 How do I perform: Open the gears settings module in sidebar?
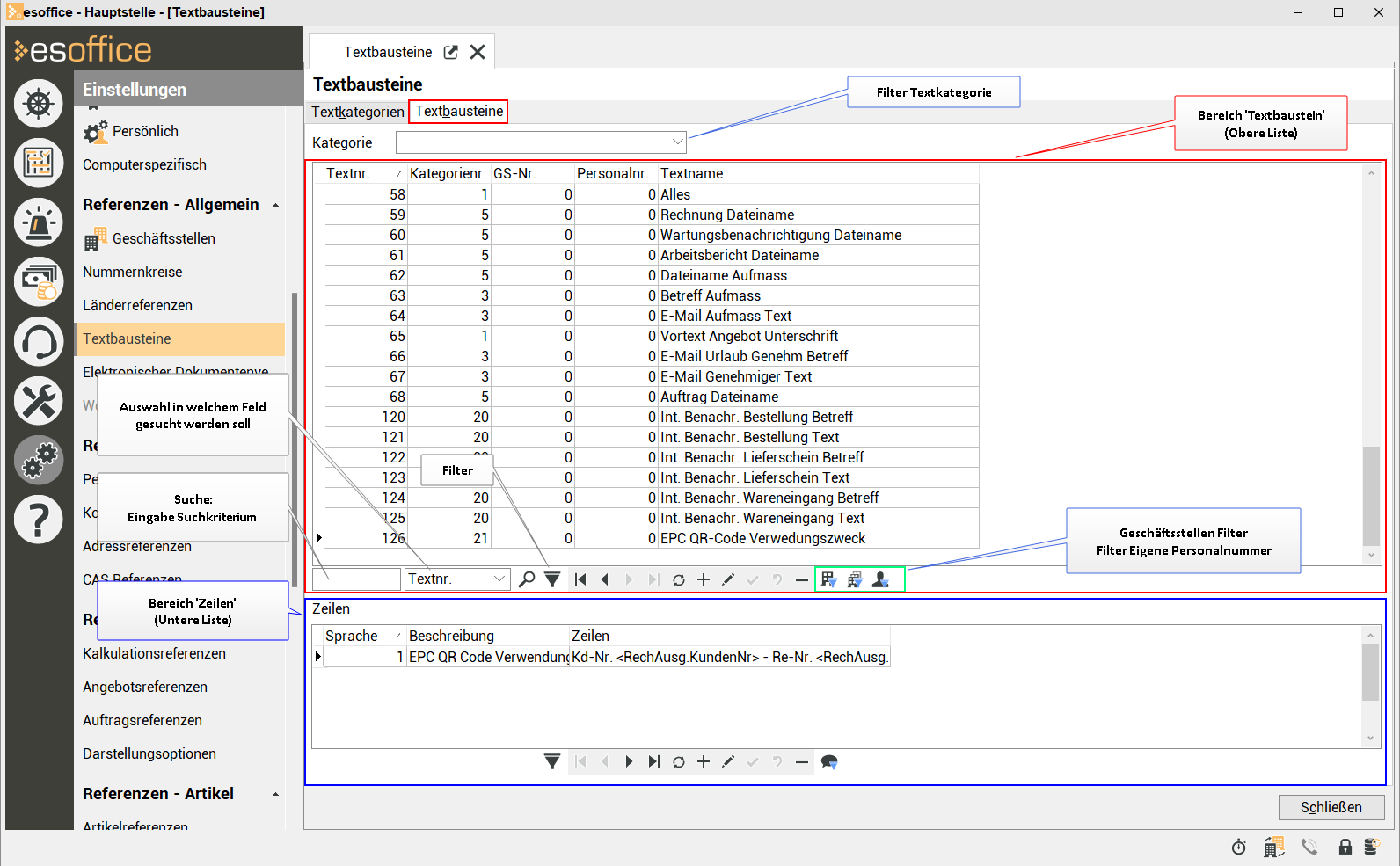point(39,460)
